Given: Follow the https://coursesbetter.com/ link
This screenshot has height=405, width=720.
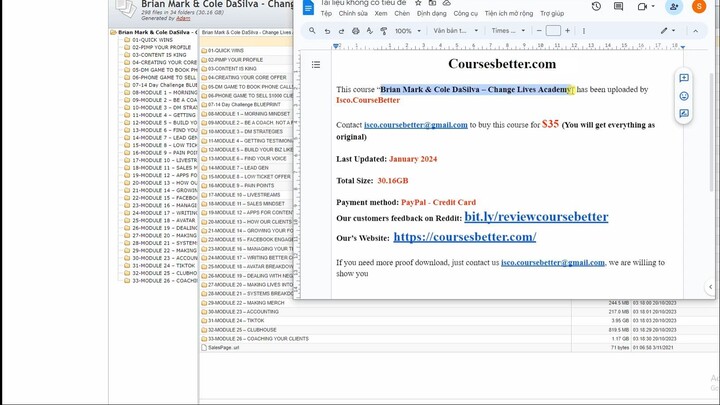Looking at the screenshot, I should coord(464,237).
